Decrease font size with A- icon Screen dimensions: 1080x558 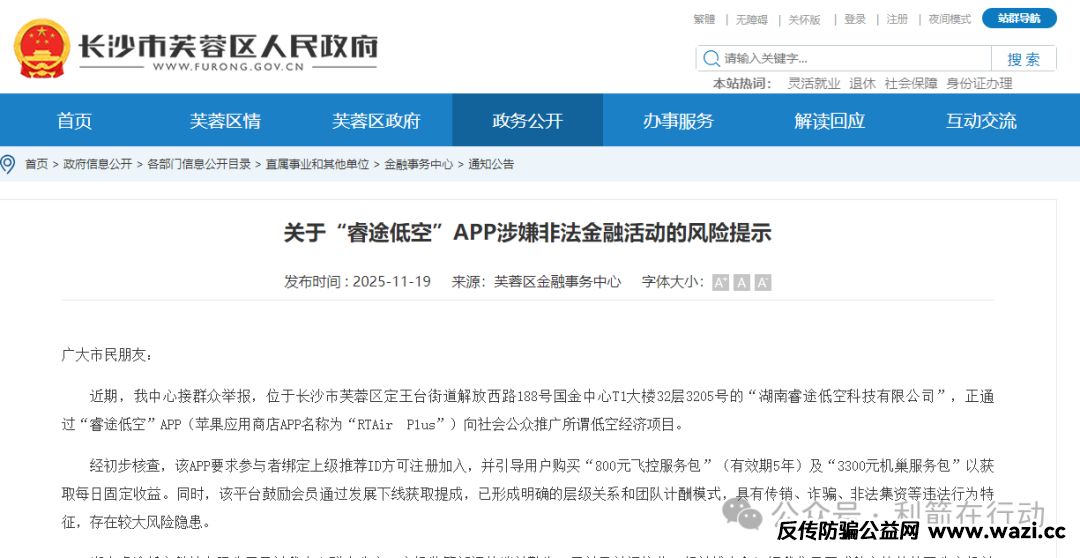[763, 283]
